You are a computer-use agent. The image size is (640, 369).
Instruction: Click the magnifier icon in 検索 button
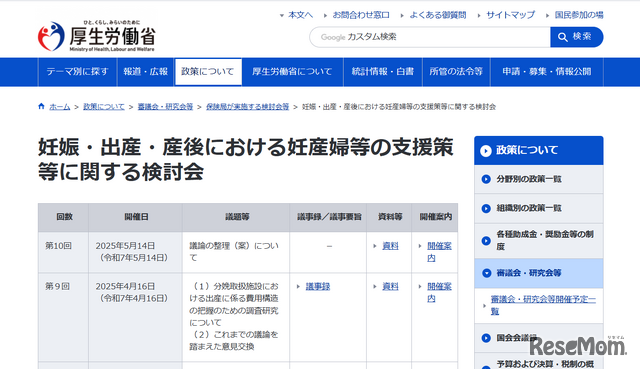pos(562,37)
